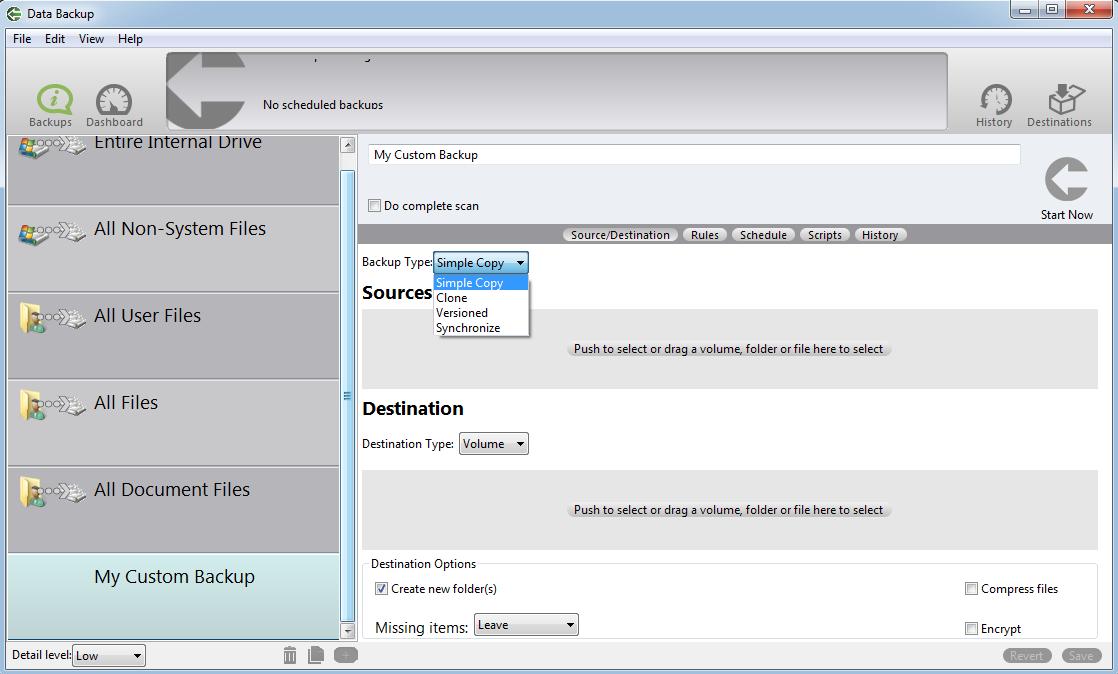Image resolution: width=1118 pixels, height=674 pixels.
Task: Switch to the Schedule tab
Action: point(763,234)
